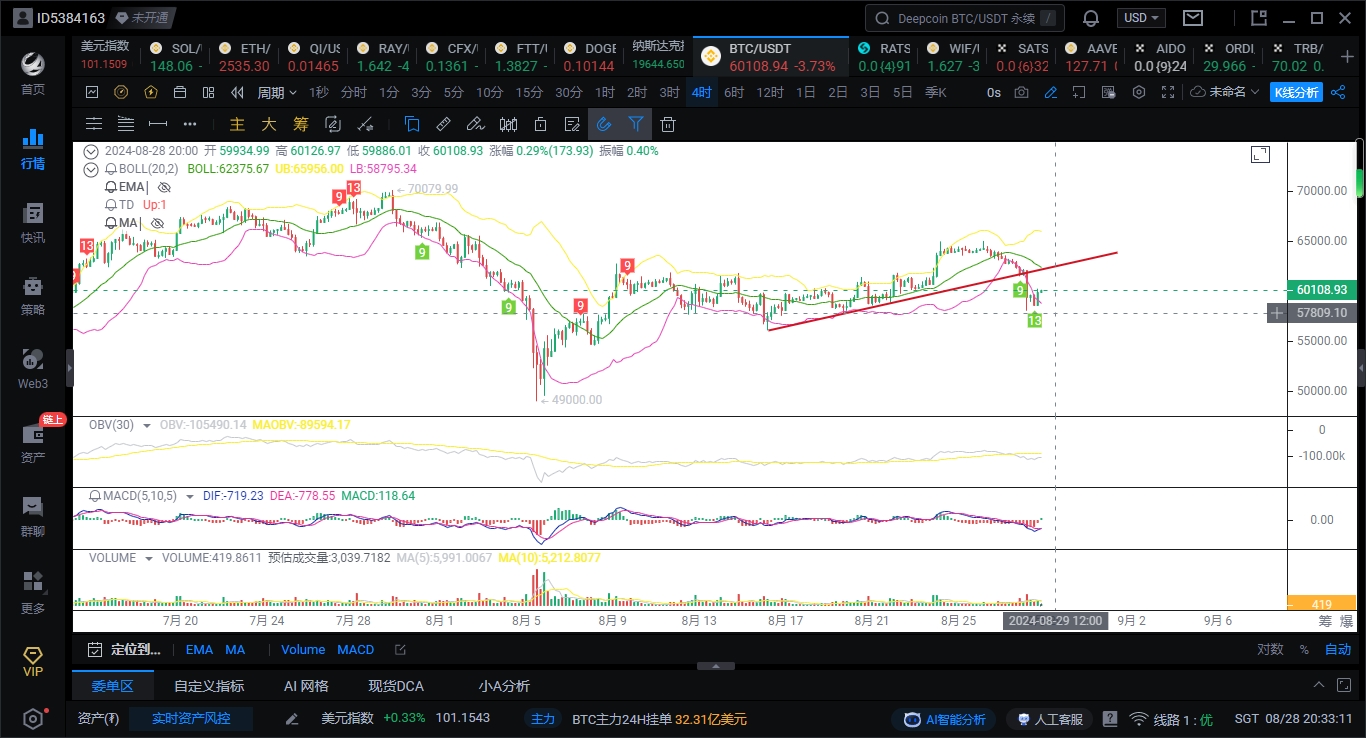Toggle MA indicator visibility eye icon
This screenshot has width=1366, height=738.
click(157, 222)
